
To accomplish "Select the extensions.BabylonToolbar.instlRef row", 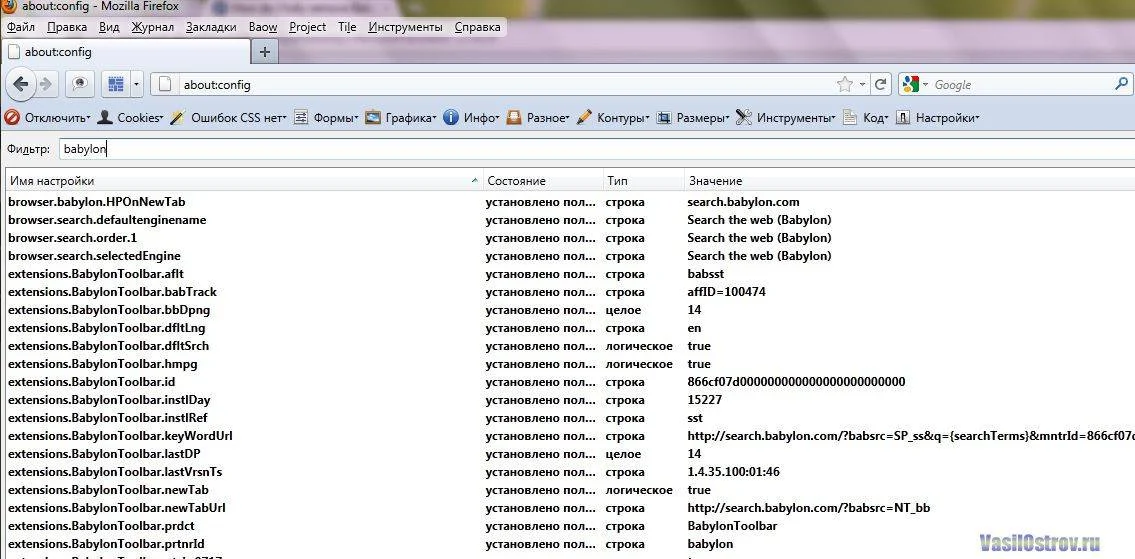I will pyautogui.click(x=570, y=418).
